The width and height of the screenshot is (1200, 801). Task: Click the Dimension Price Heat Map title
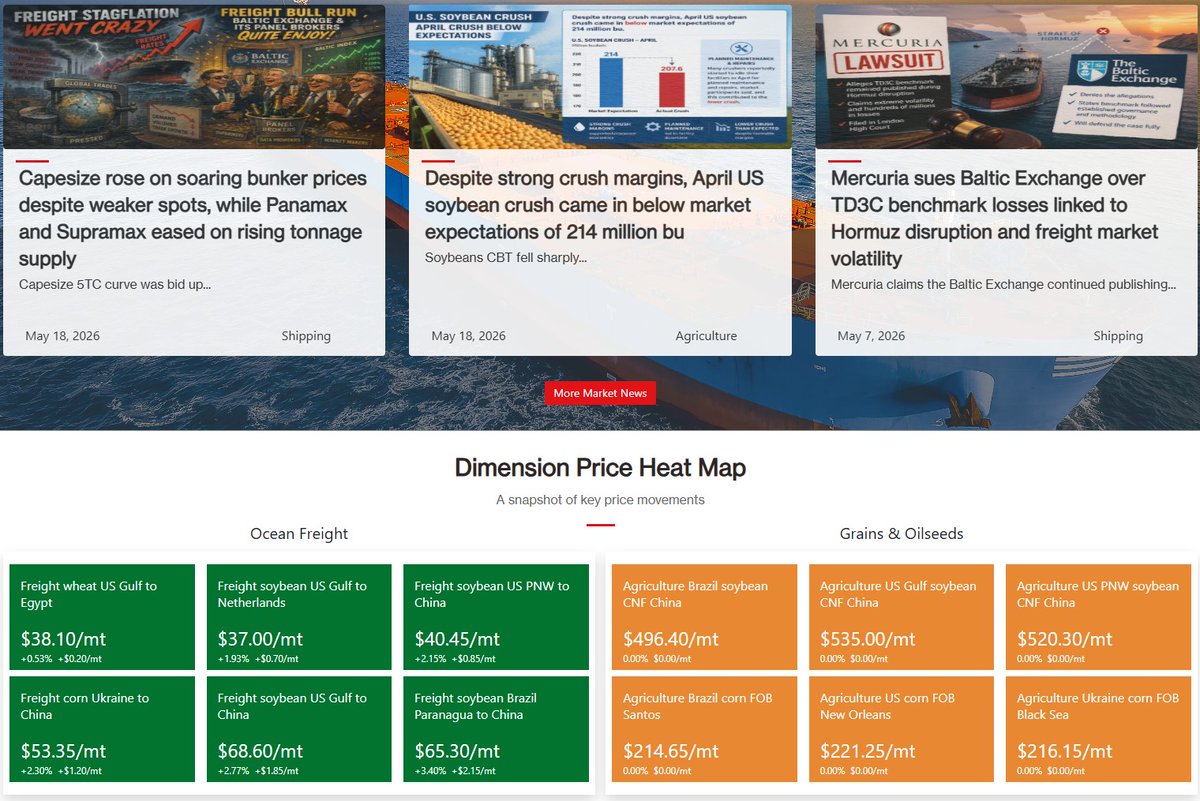click(600, 467)
